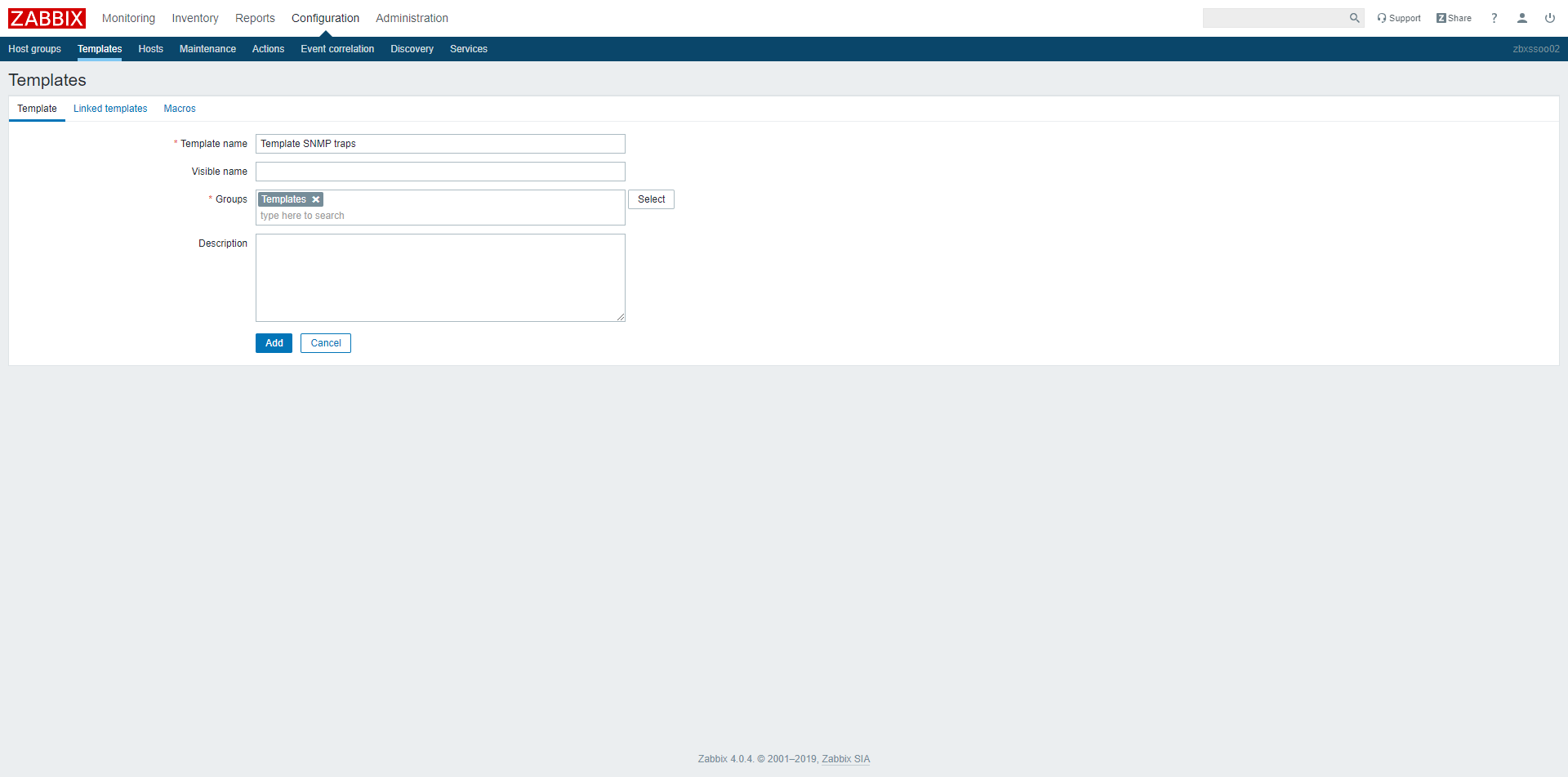The width and height of the screenshot is (1568, 777).
Task: Go to Hosts in the submenu
Action: pos(150,49)
